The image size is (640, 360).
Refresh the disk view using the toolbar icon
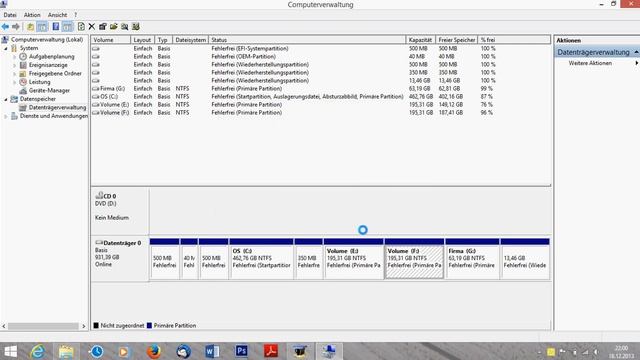81,27
